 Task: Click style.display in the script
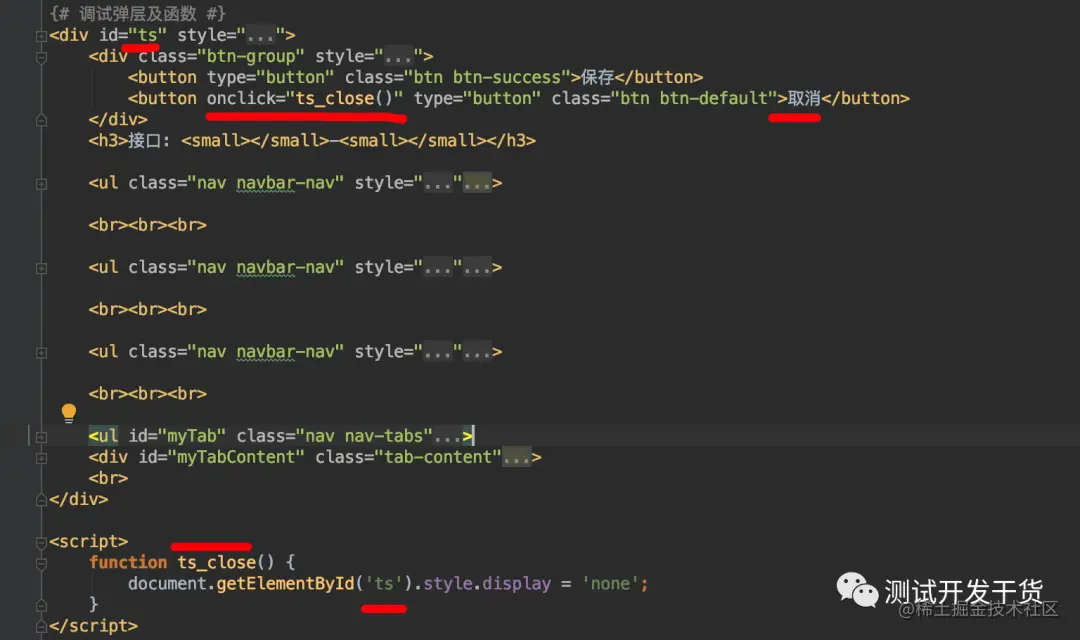pos(487,584)
